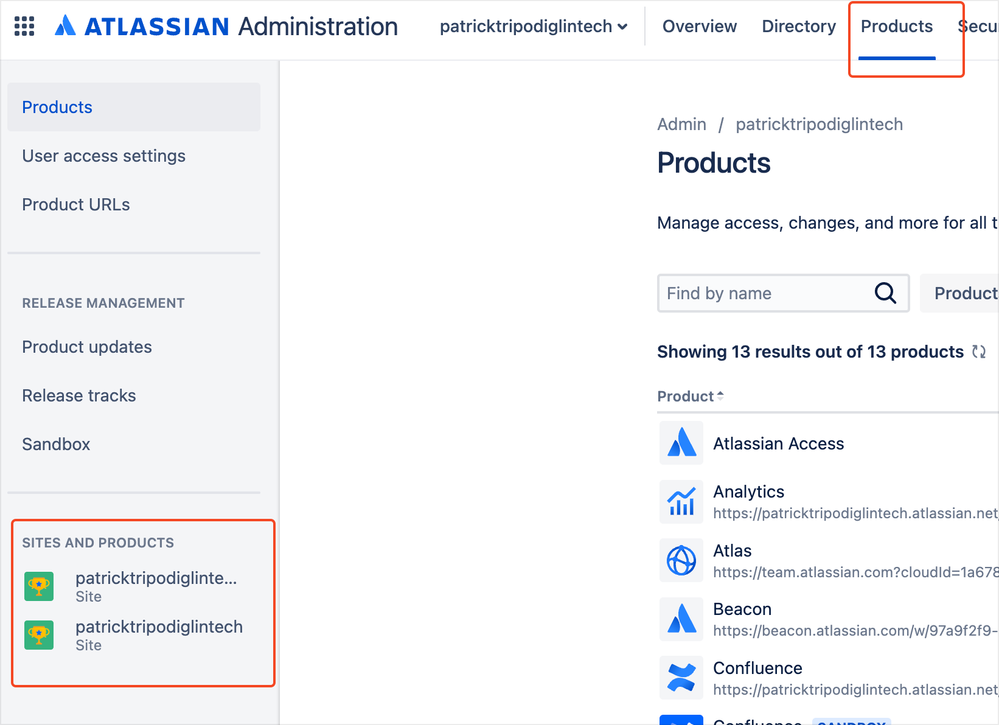This screenshot has height=725, width=999.
Task: Select Products in the left sidebar
Action: [x=134, y=107]
